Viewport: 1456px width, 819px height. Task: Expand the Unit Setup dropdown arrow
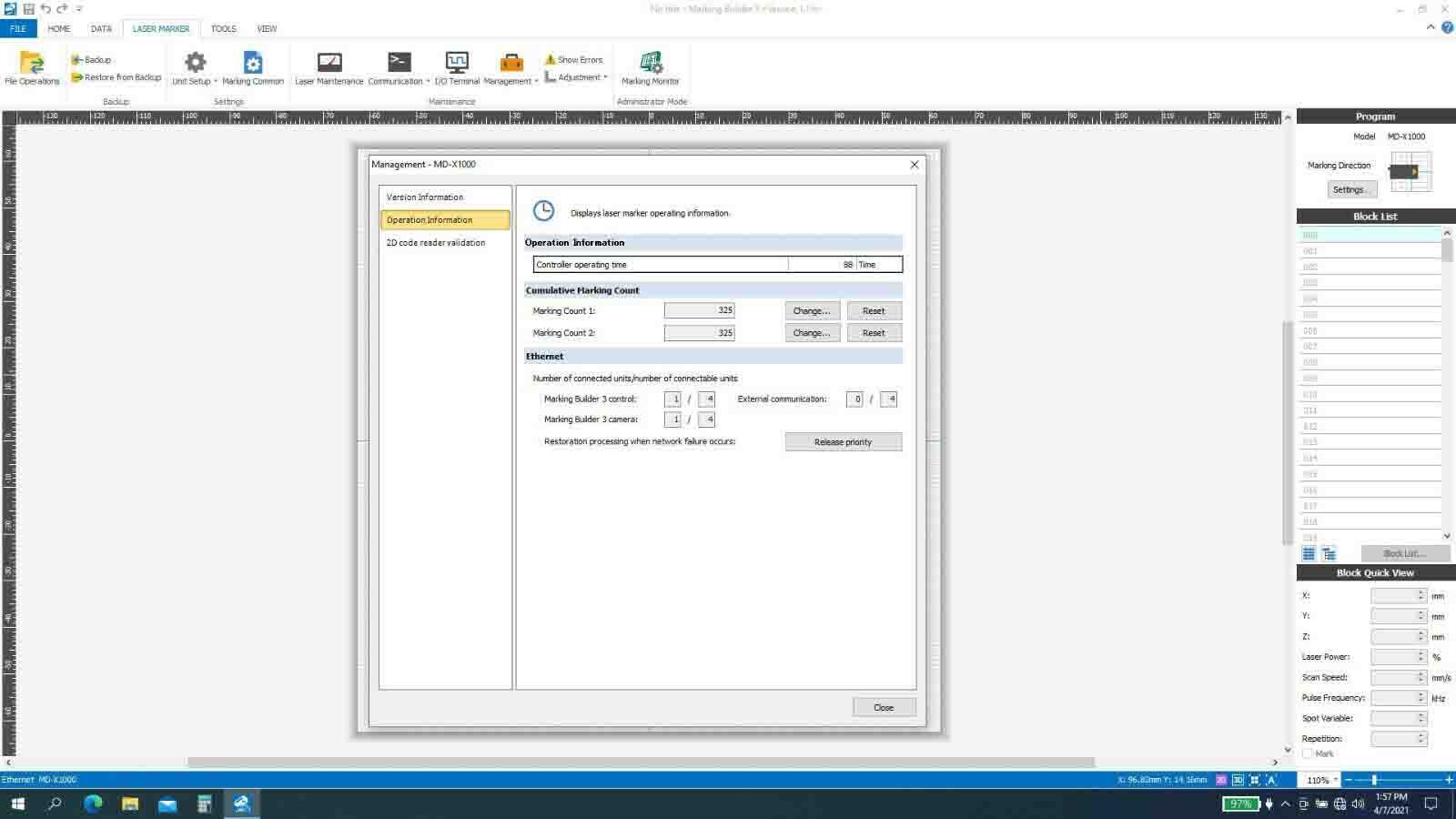point(216,81)
